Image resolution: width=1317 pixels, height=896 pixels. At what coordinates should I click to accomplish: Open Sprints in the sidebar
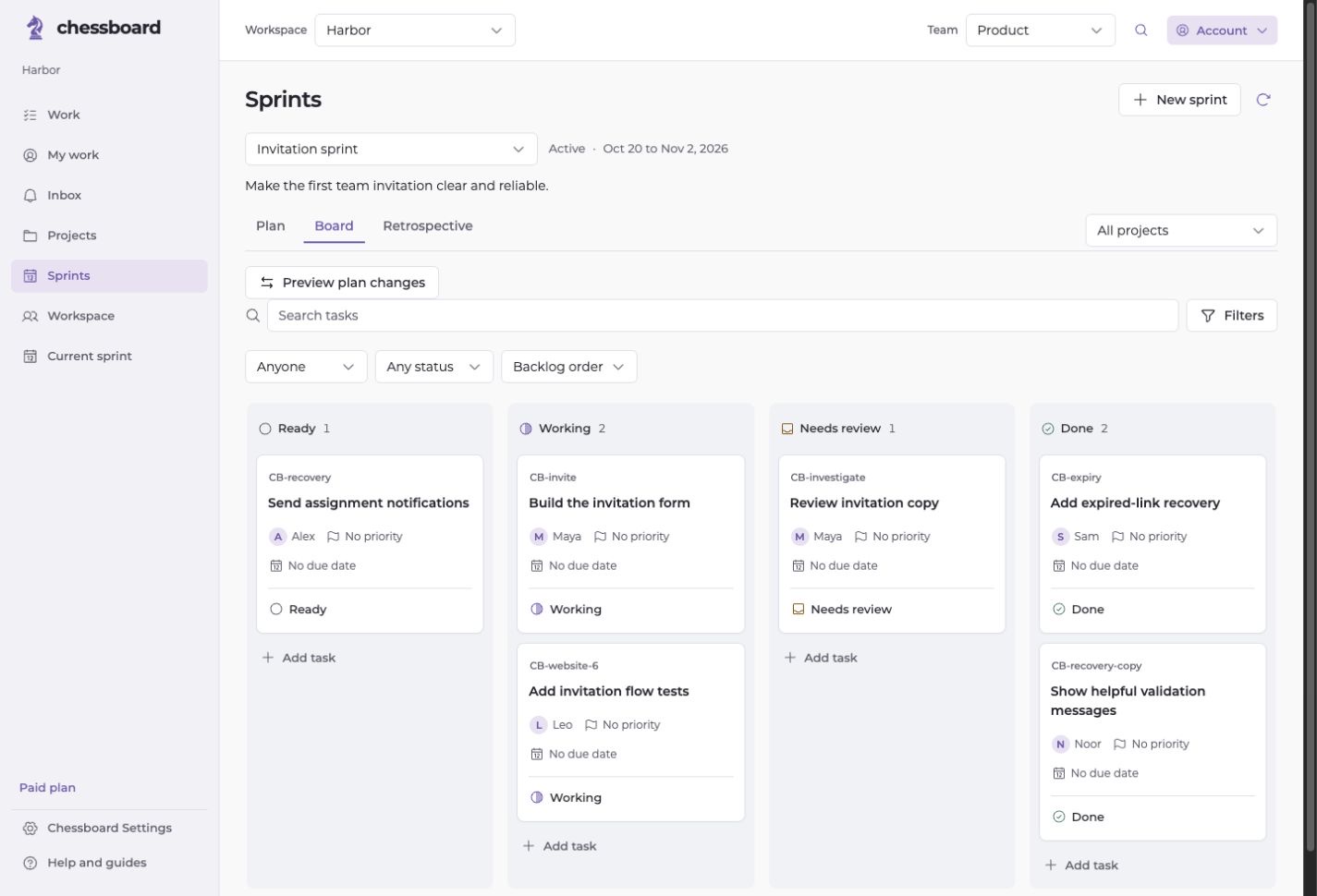tap(109, 276)
